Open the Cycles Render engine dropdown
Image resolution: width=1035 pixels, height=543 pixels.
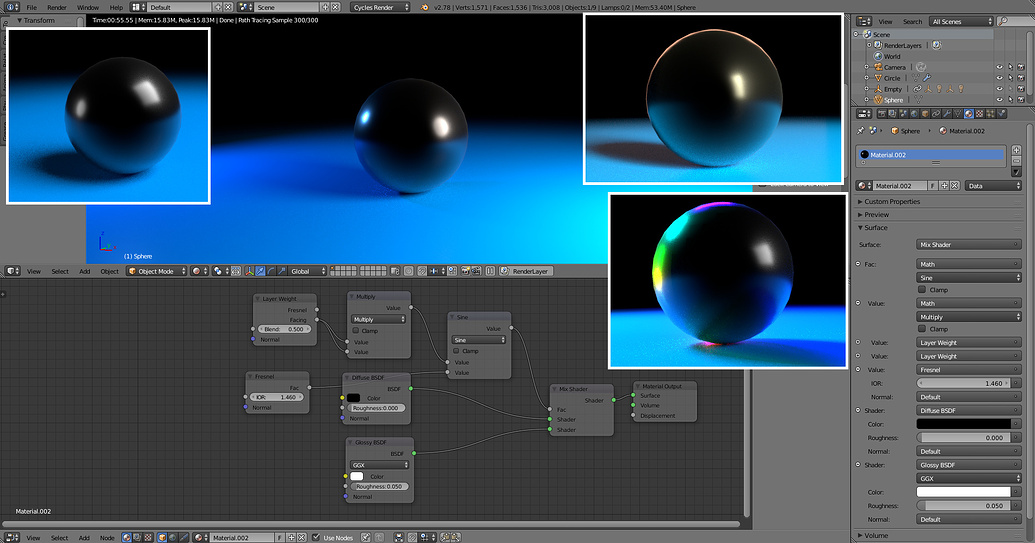click(x=380, y=7)
